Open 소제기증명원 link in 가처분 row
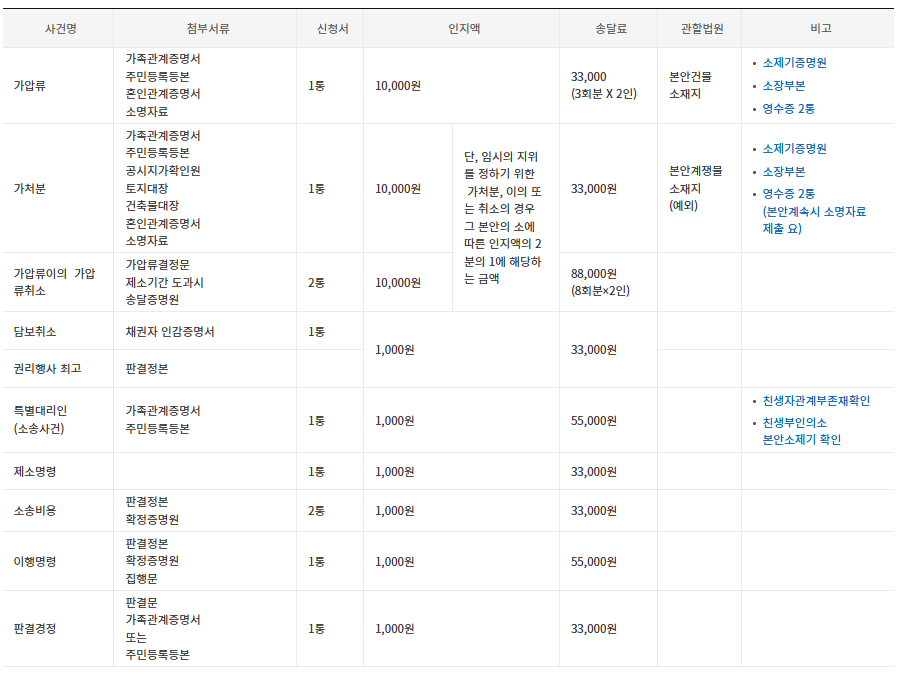 click(794, 148)
